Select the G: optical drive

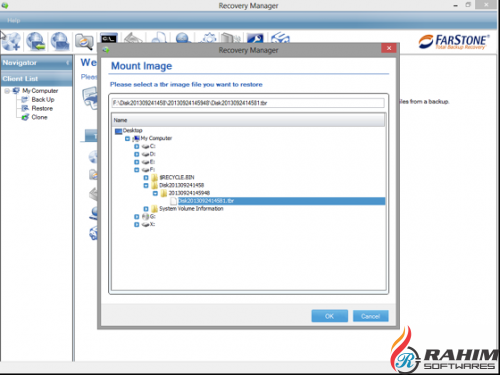[x=153, y=216]
